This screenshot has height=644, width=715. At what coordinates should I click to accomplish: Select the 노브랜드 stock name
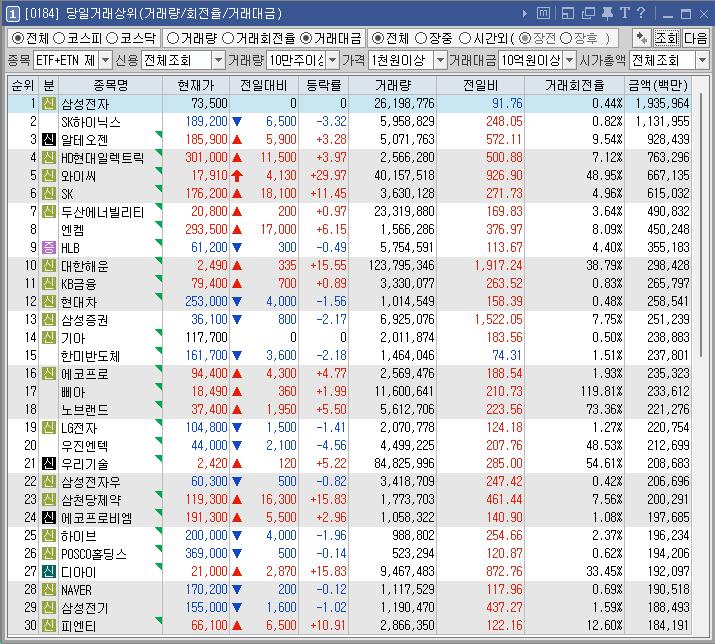[85, 410]
